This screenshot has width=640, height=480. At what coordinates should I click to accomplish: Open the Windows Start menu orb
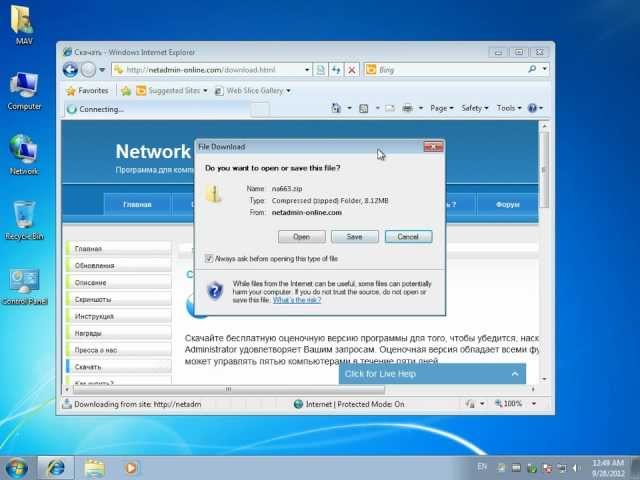(x=16, y=468)
